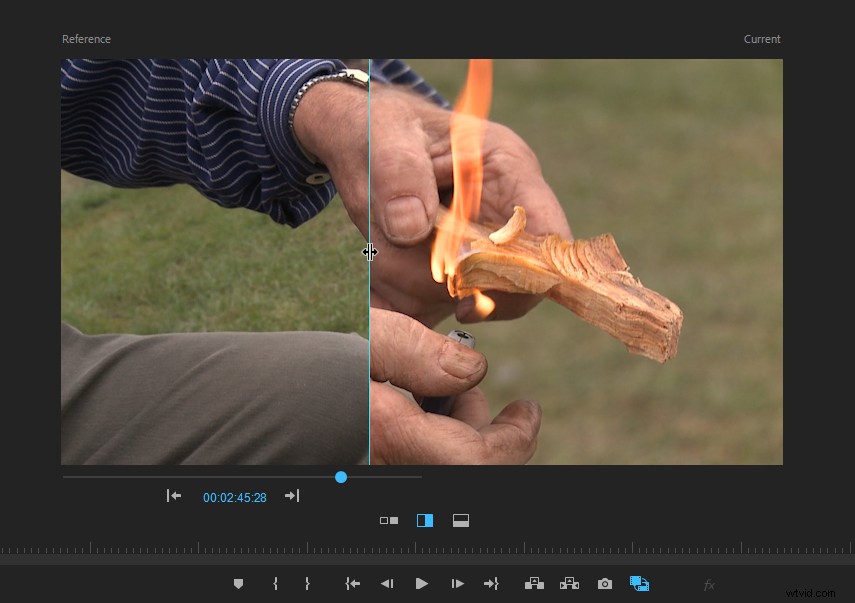Select the Mark Out icon
The image size is (855, 603).
click(307, 583)
